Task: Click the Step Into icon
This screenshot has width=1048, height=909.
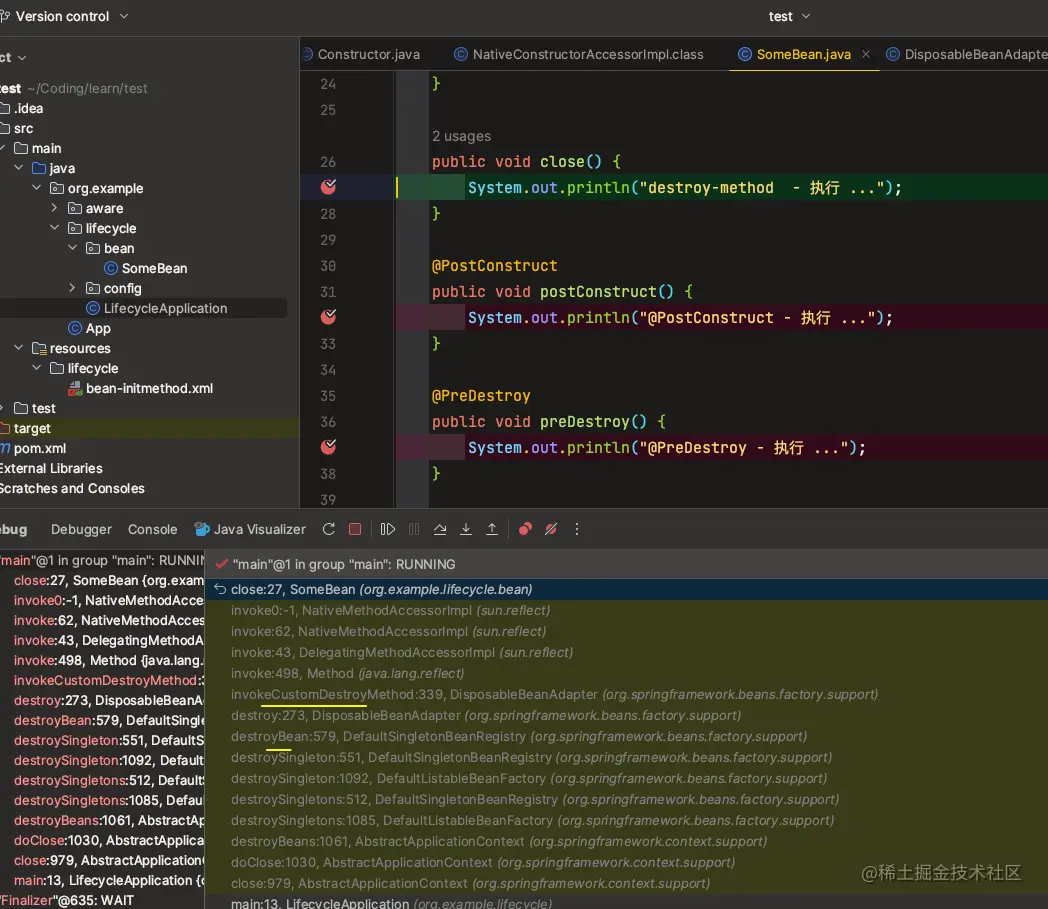Action: pyautogui.click(x=466, y=529)
